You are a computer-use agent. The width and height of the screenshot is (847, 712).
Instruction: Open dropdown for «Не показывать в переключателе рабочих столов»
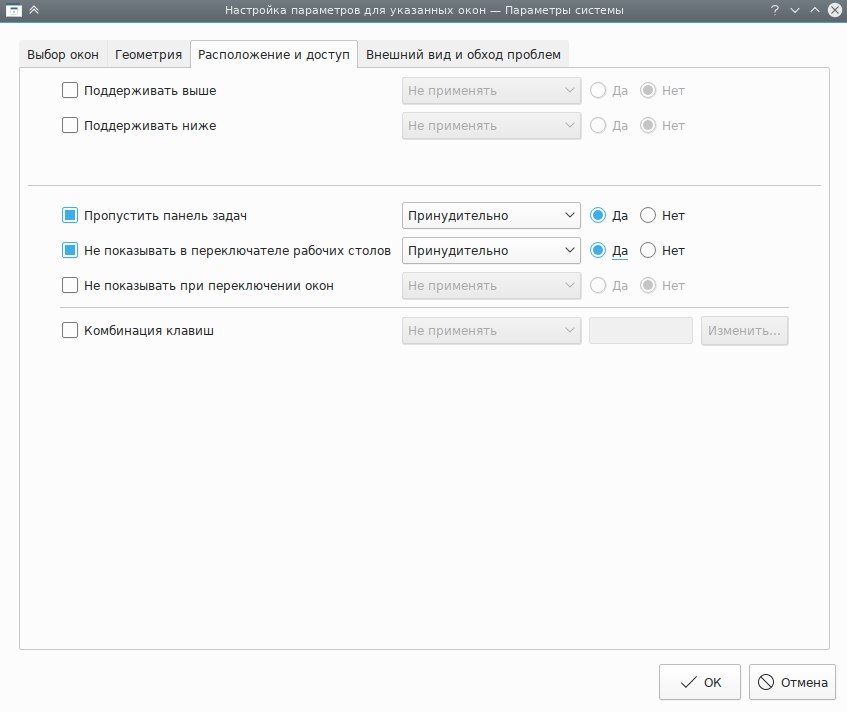(x=491, y=250)
